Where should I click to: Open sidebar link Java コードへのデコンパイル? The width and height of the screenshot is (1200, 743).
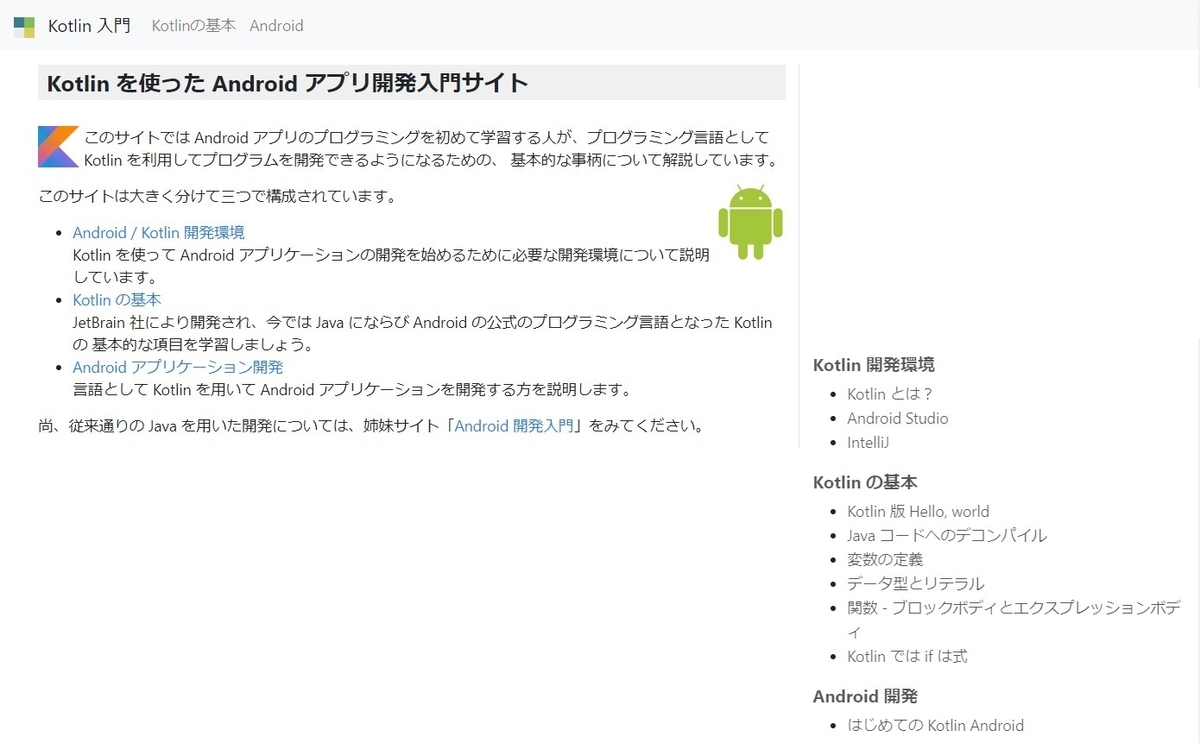click(x=947, y=535)
